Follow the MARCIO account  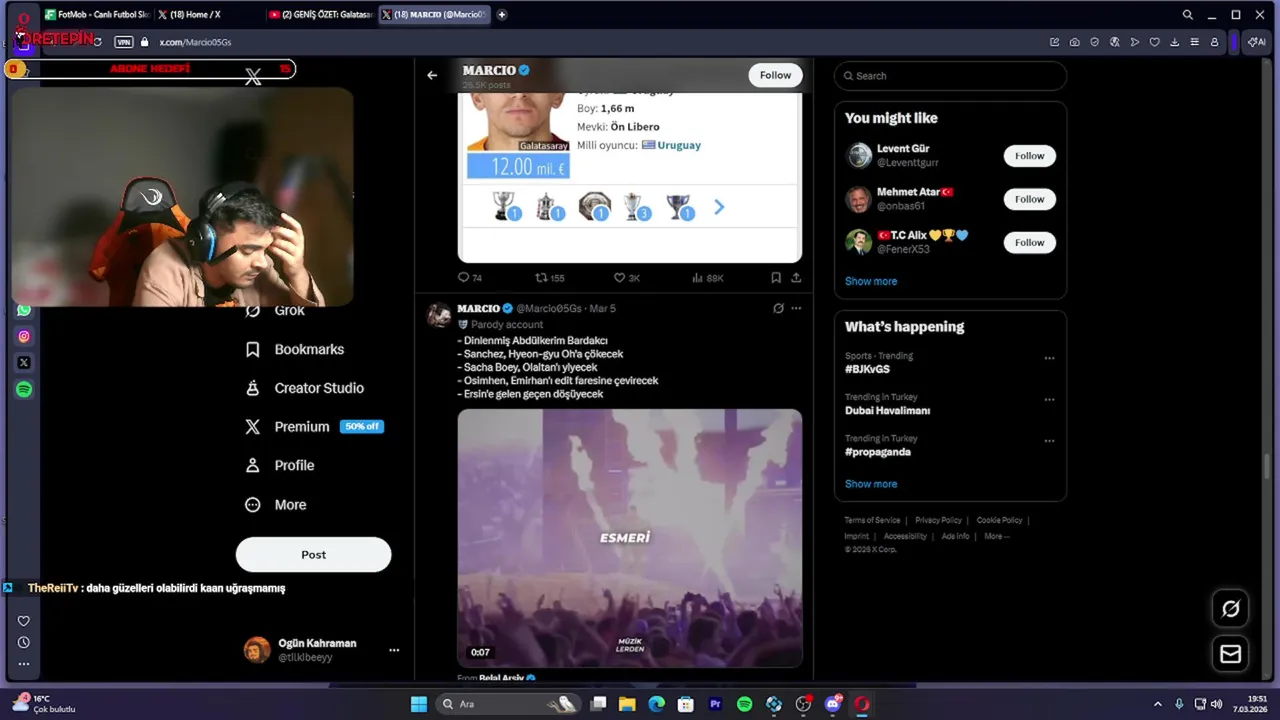pyautogui.click(x=775, y=75)
